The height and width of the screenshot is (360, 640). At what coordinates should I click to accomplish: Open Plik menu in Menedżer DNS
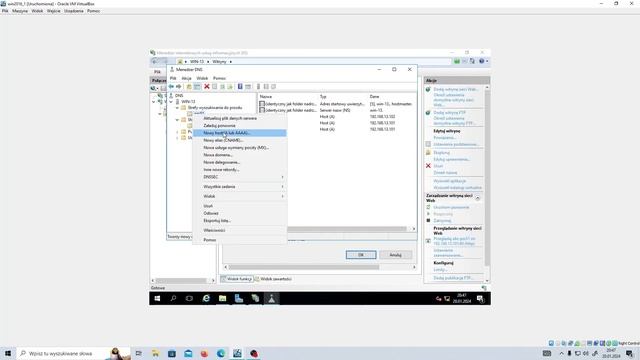click(x=173, y=78)
